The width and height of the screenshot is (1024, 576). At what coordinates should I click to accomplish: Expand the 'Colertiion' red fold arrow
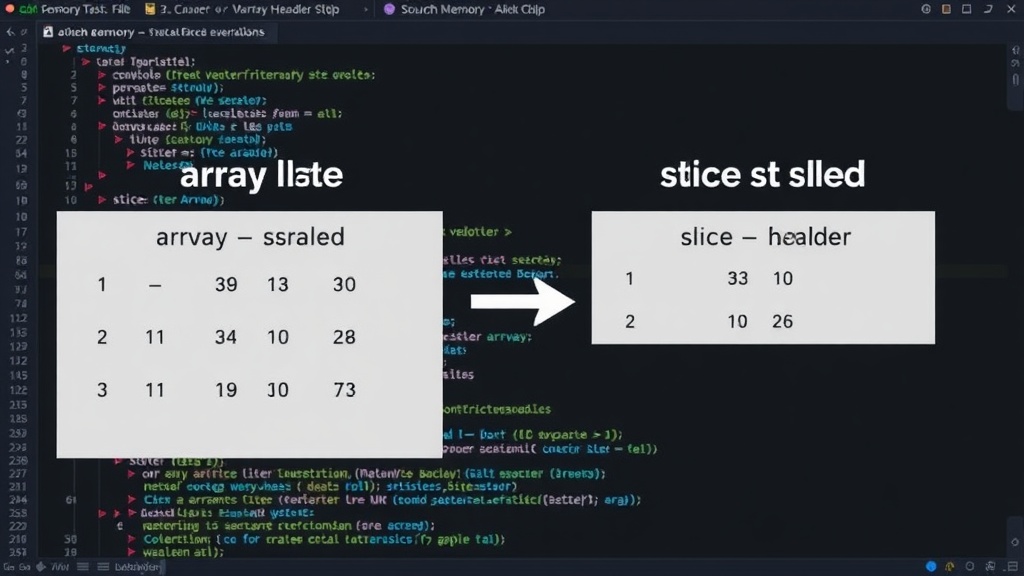[x=131, y=539]
